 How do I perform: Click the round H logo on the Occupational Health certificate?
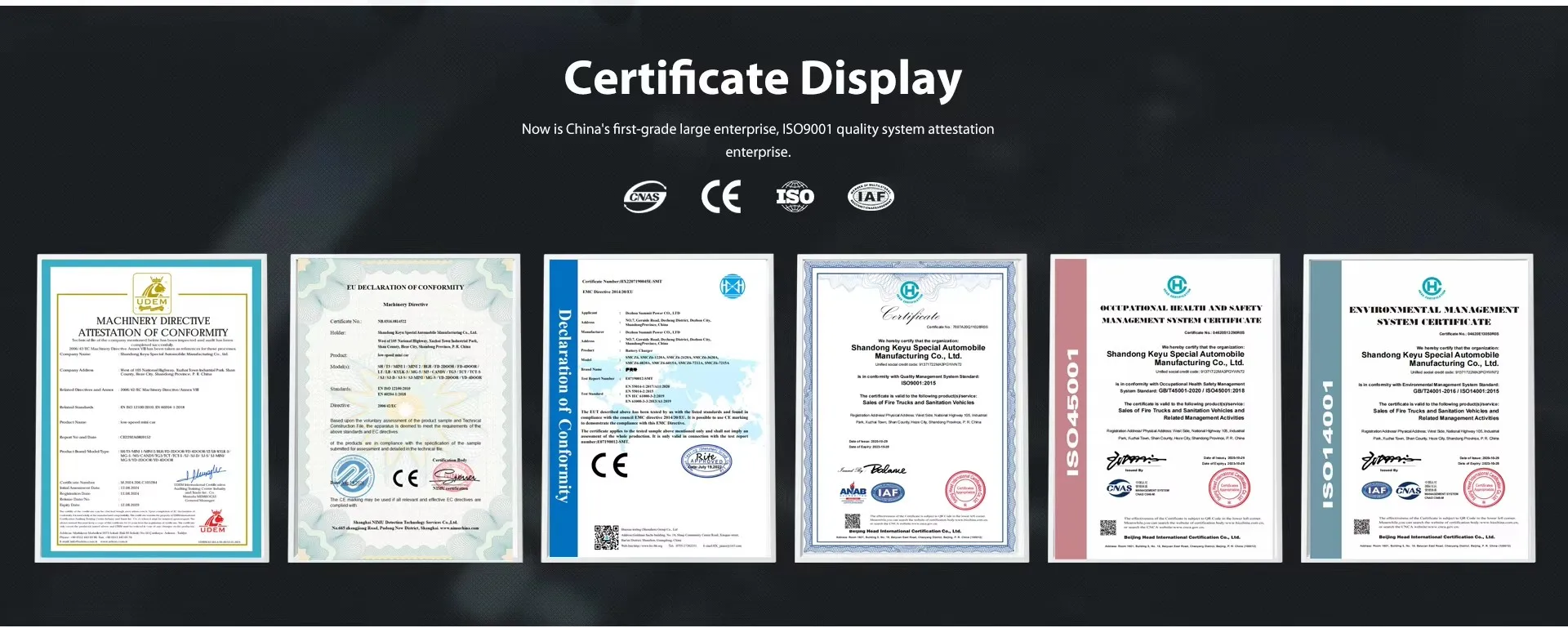1177,286
